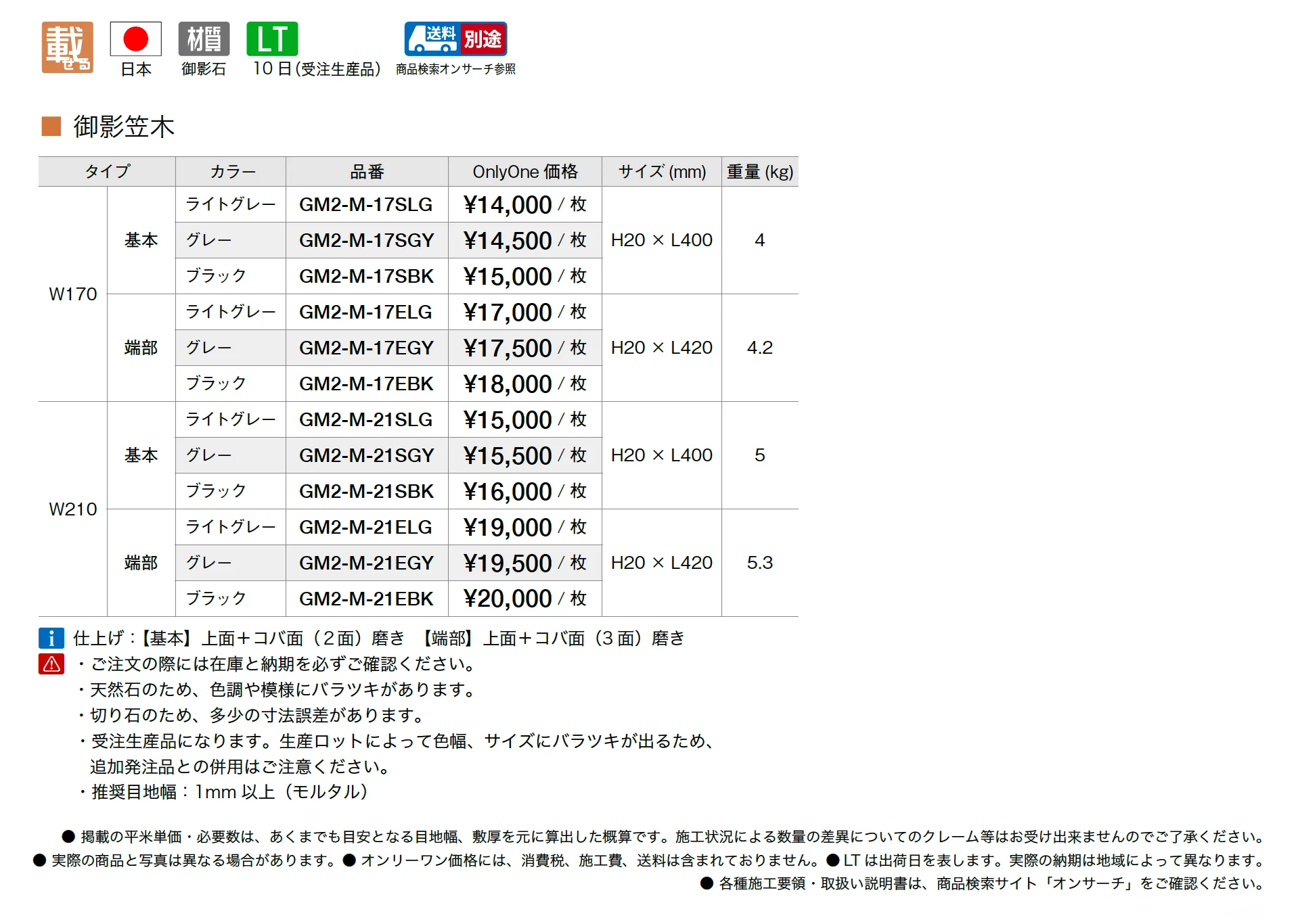This screenshot has width=1296, height=924.
Task: Select product code GM2-M-21ELG
Action: 366,527
